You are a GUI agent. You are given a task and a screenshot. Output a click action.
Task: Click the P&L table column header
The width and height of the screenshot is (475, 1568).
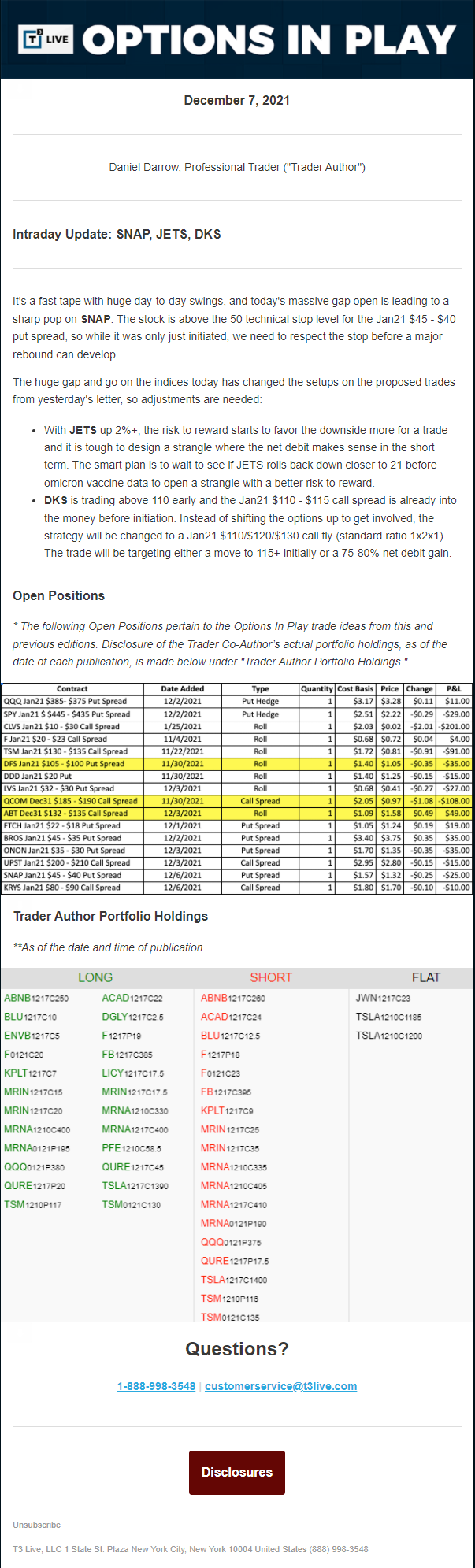coord(454,688)
